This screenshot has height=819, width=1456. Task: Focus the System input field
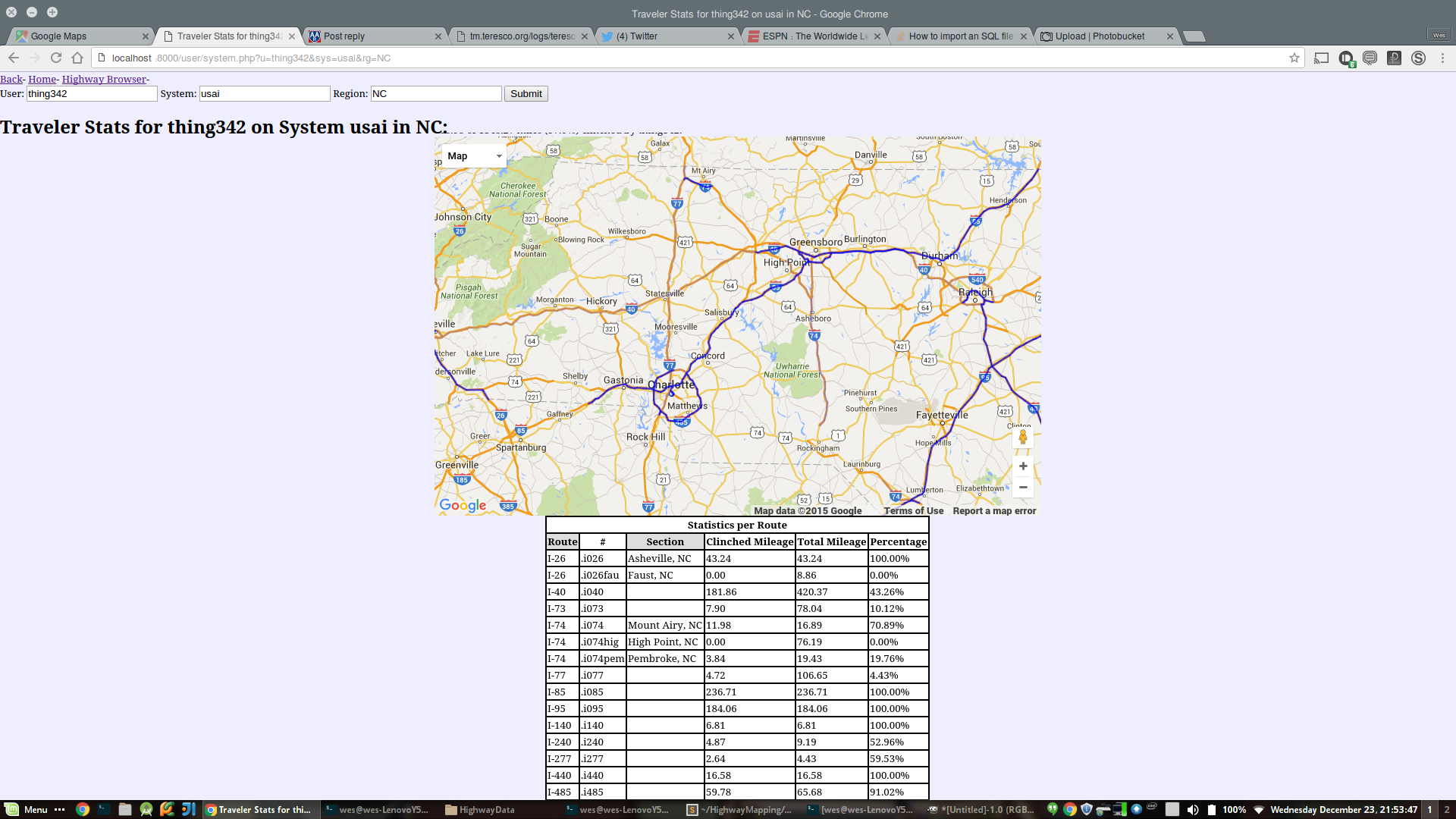tap(265, 94)
